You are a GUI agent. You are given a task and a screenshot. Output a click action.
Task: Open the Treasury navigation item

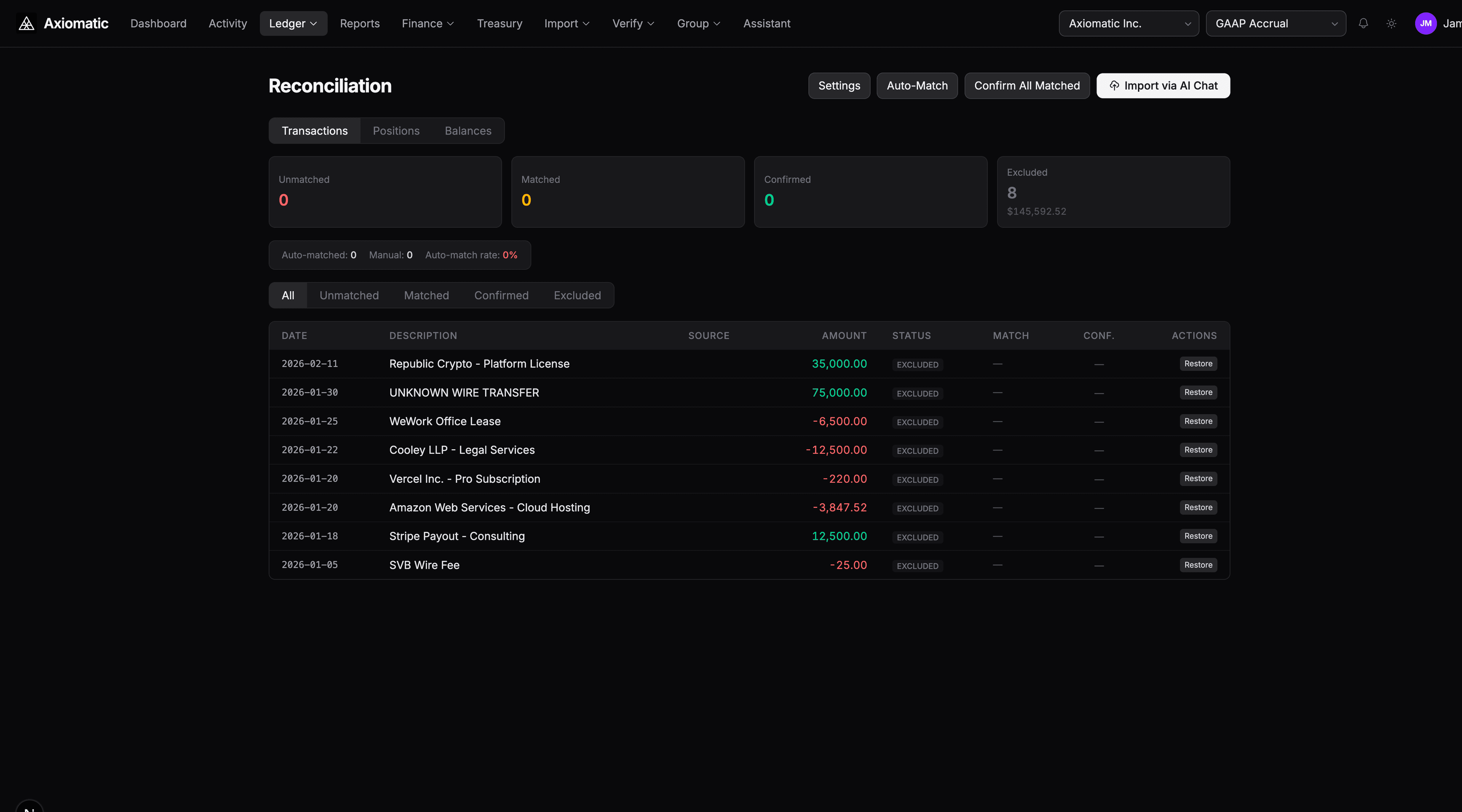[x=499, y=23]
